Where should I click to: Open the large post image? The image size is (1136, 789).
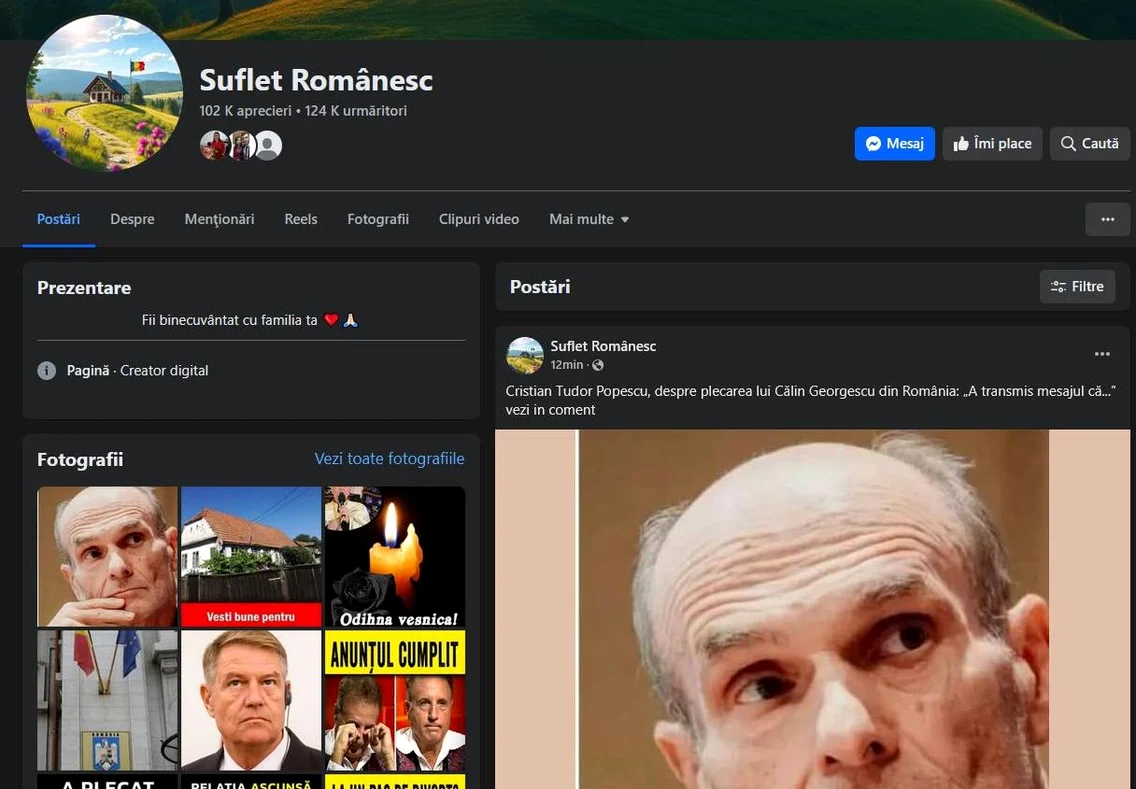(x=812, y=609)
